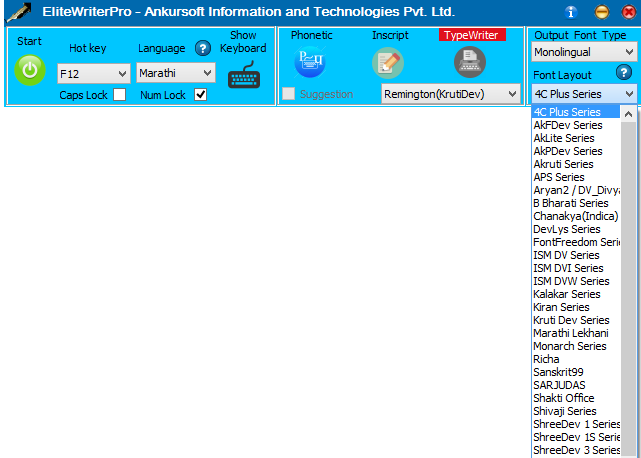The image size is (641, 458).
Task: Choose 4C Plus Series in the list
Action: click(x=576, y=112)
